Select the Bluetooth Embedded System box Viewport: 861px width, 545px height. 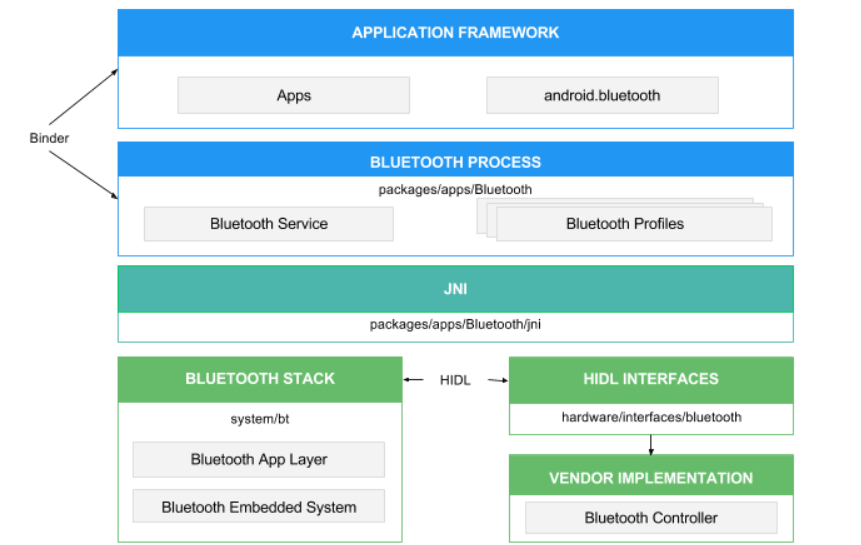pyautogui.click(x=259, y=507)
